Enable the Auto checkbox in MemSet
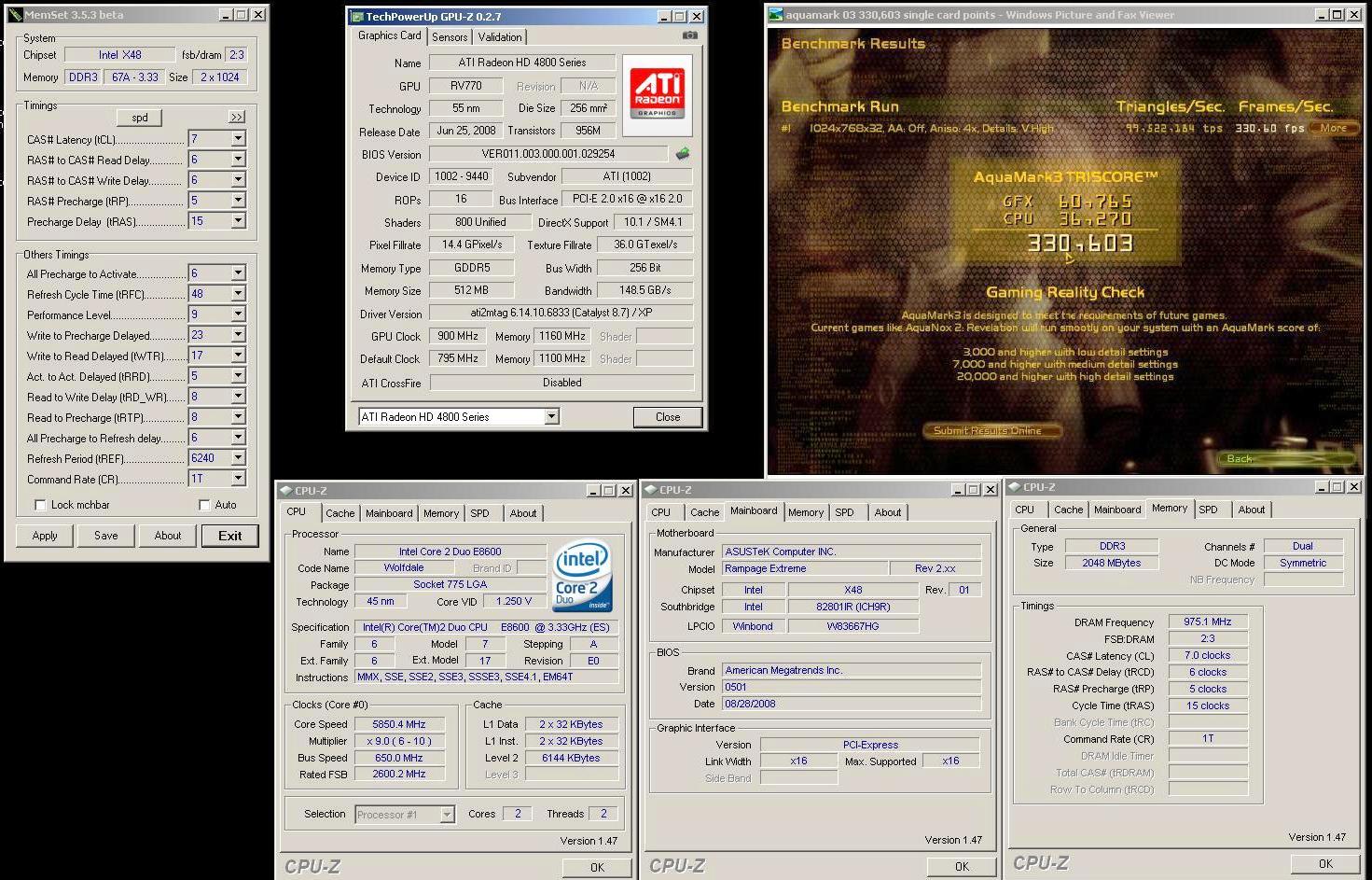1372x880 pixels. [204, 505]
